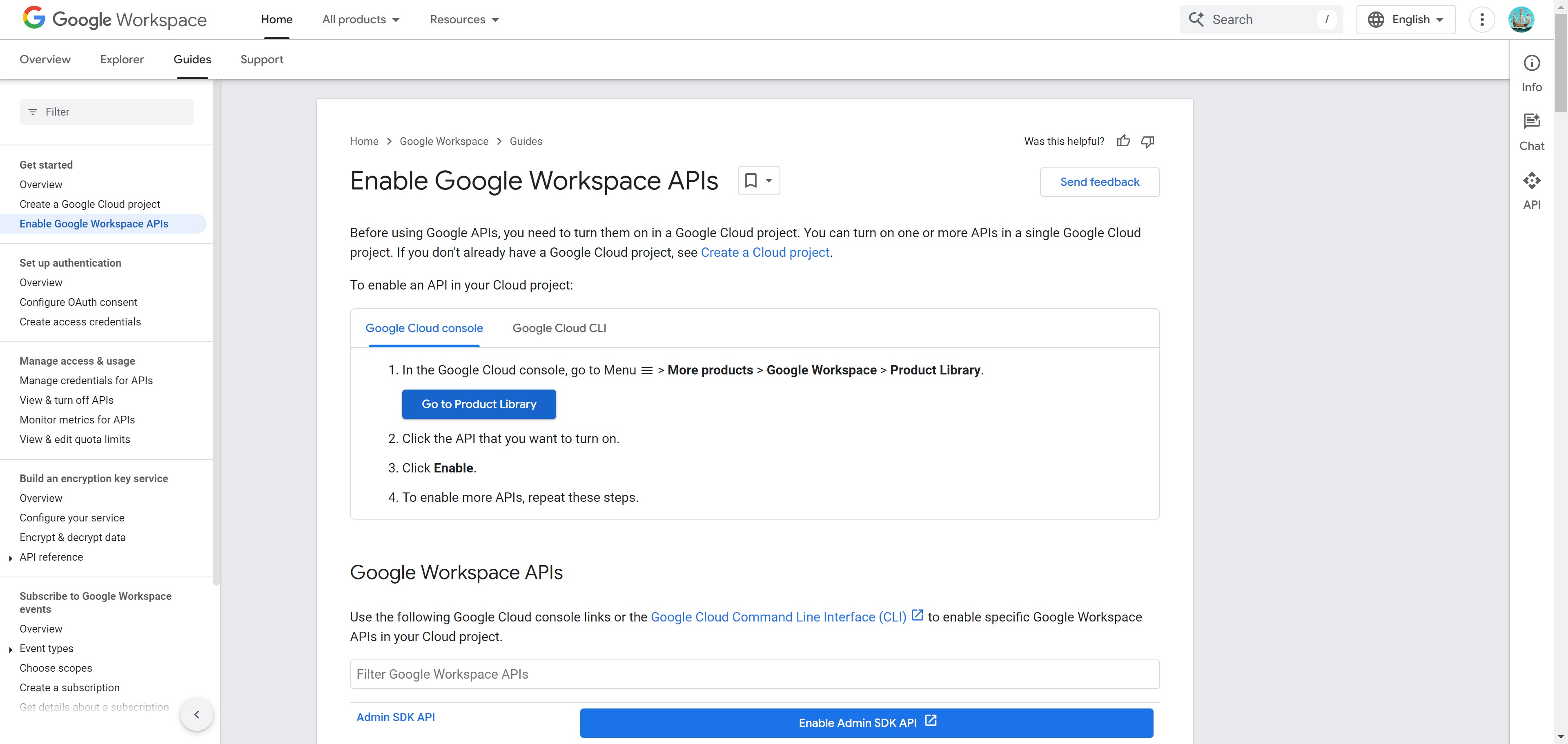Switch to the Support tab
Screen dimensions: 1568x744
(x=262, y=59)
